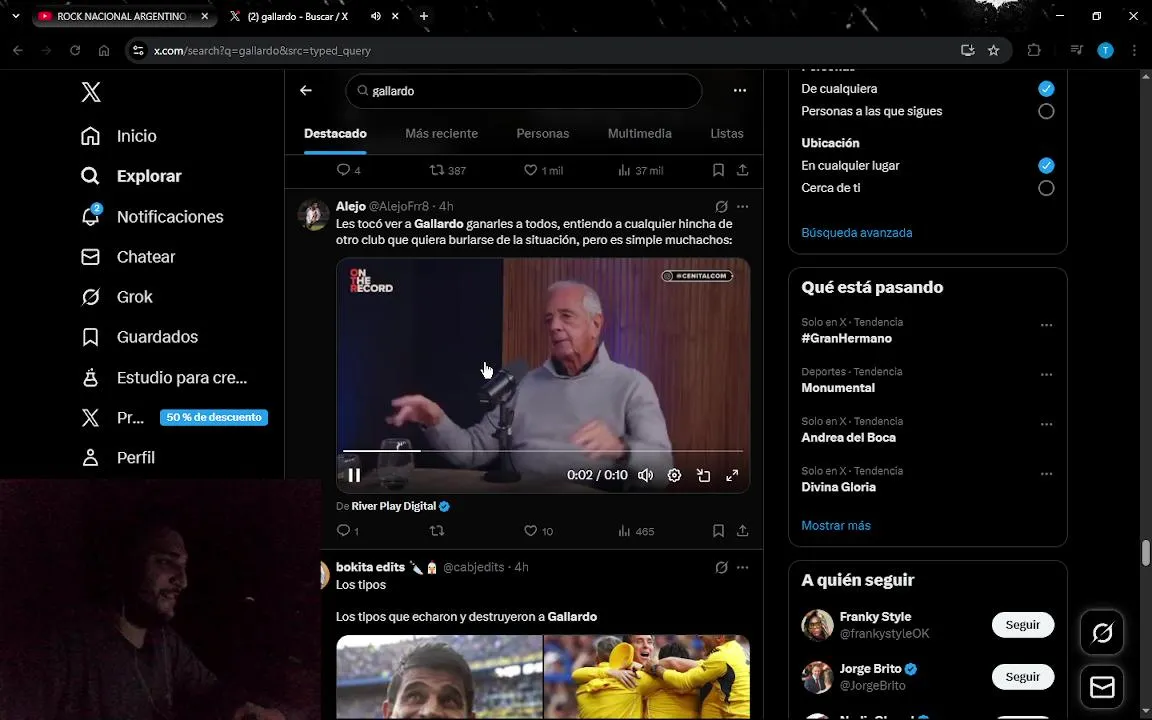
Task: Toggle picture-in-picture for the video
Action: click(703, 475)
